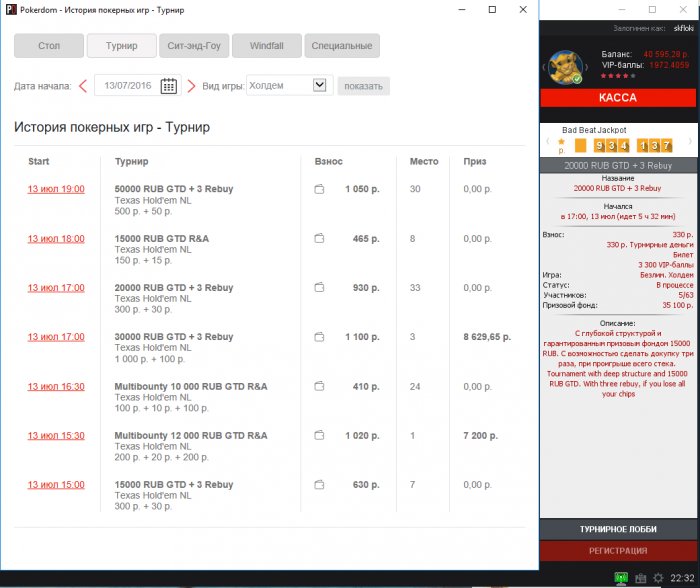Click the red 20000 RUB GTD + 3 Rebuy name
Viewport: 700px width, 588px height.
(617, 188)
